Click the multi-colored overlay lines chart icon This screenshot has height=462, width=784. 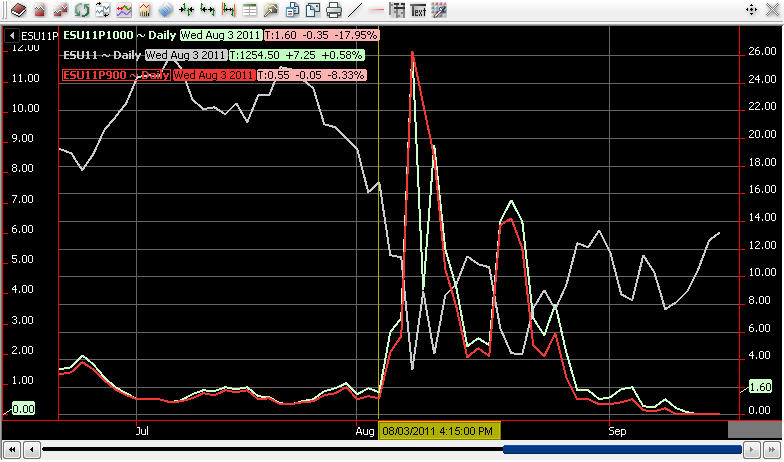pyautogui.click(x=124, y=10)
